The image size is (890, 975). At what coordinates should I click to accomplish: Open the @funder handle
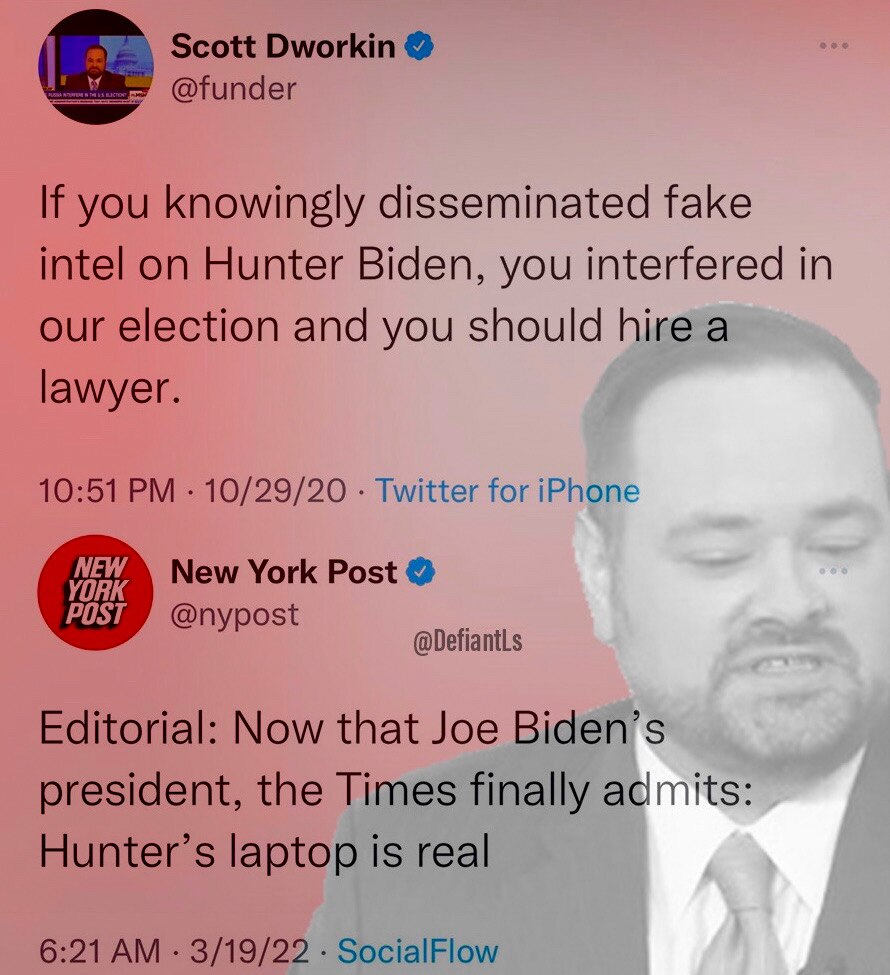233,89
